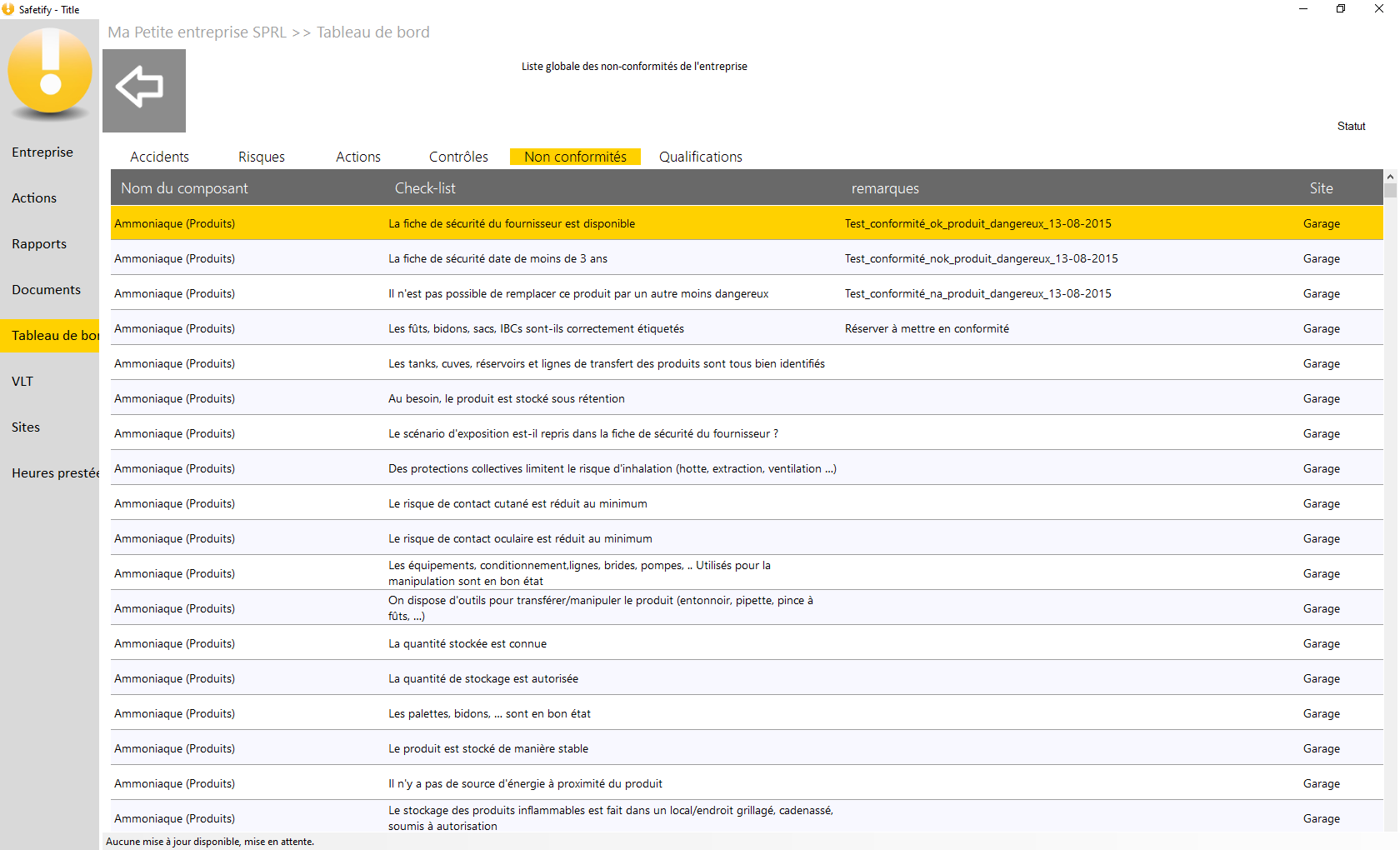The width and height of the screenshot is (1400, 850).
Task: Click the 'Ma Petite entreprise SPRL' breadcrumb
Action: tap(197, 32)
